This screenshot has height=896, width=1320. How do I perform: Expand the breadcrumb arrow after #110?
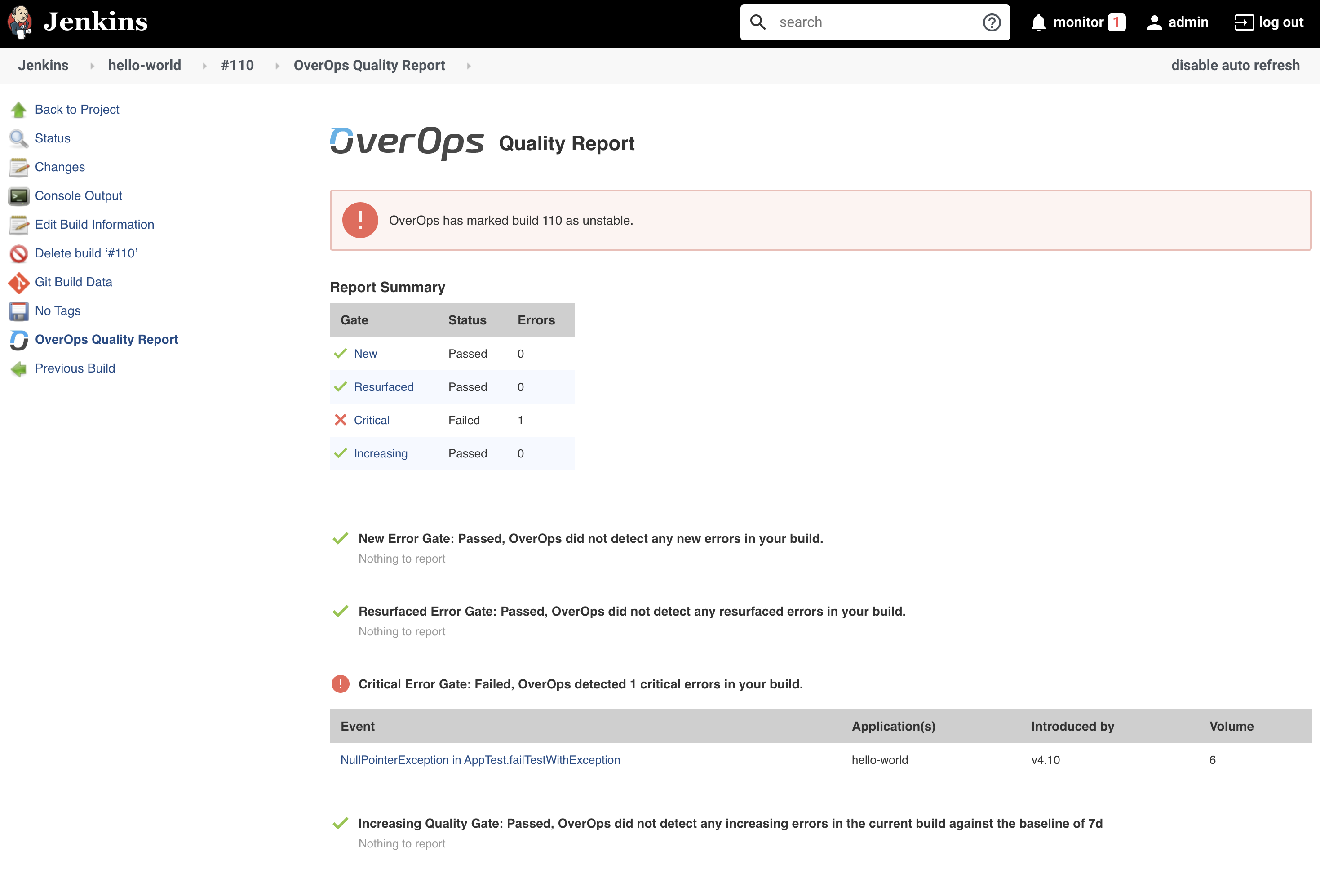277,66
